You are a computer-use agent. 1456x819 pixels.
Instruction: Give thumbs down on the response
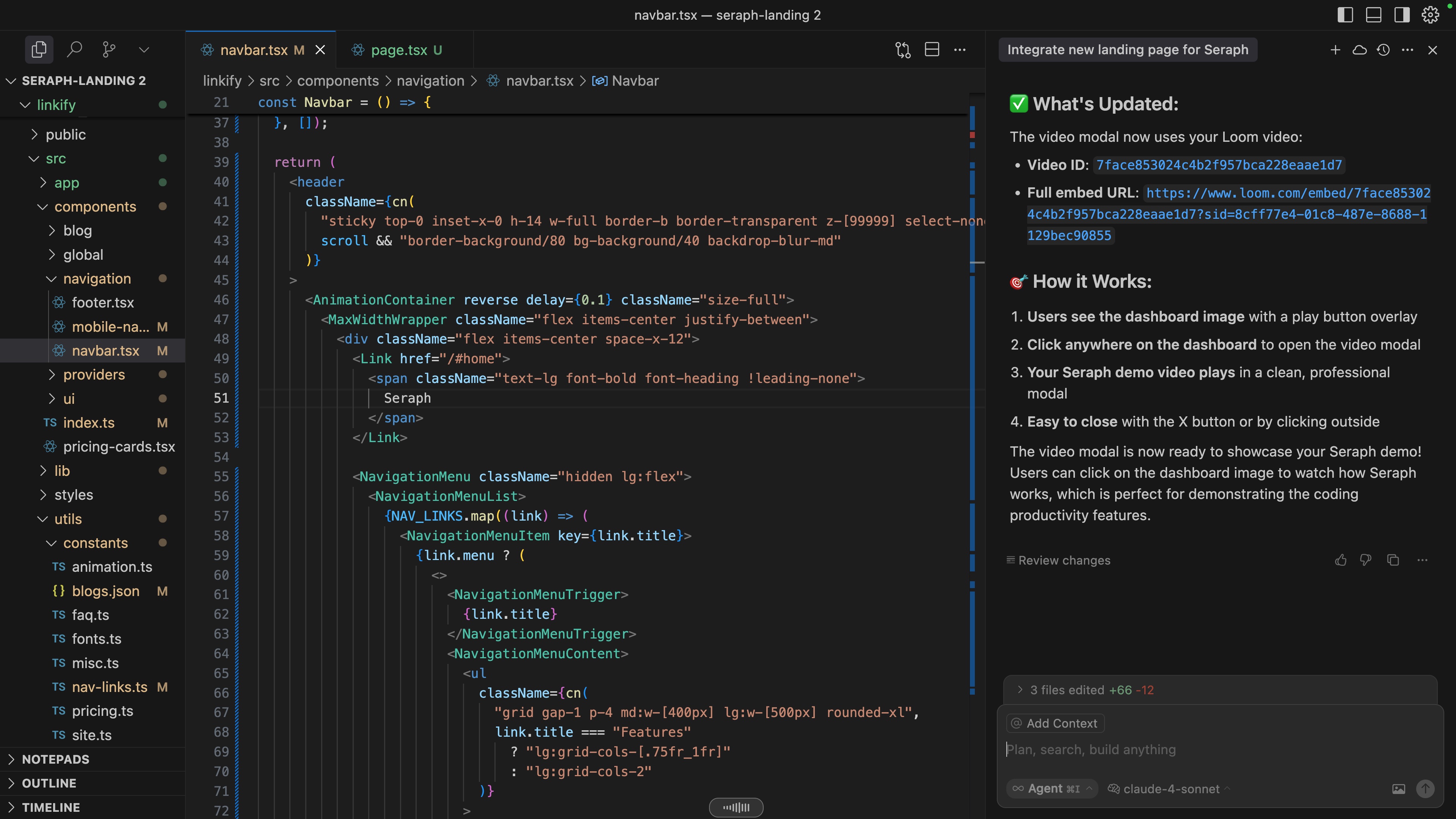1365,560
